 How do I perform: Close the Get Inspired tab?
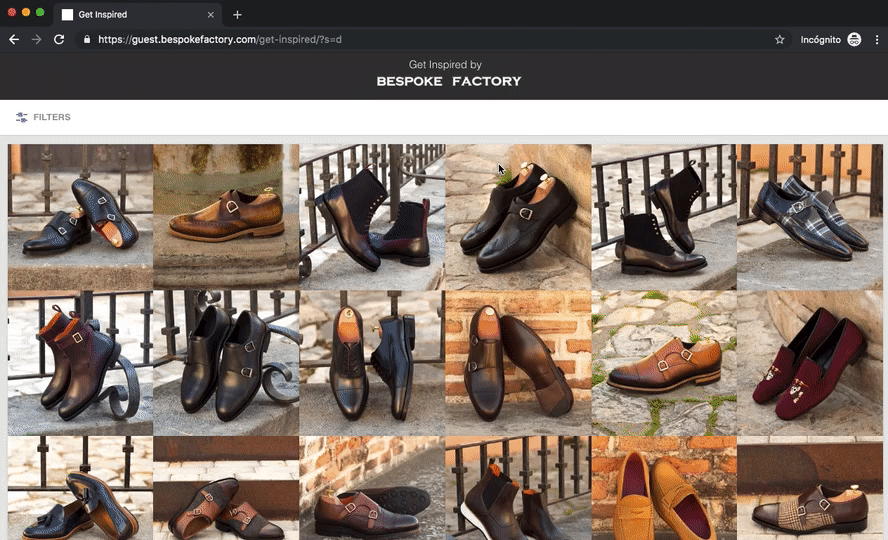[x=209, y=15]
